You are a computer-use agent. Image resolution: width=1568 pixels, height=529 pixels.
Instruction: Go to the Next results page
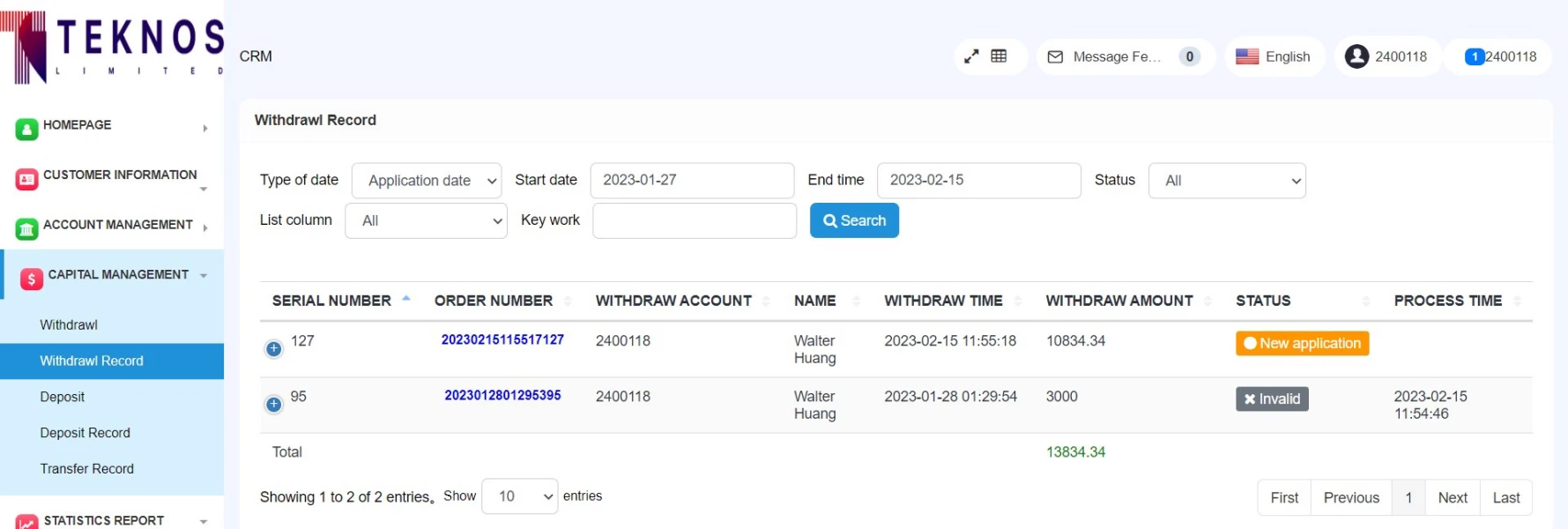[1452, 498]
